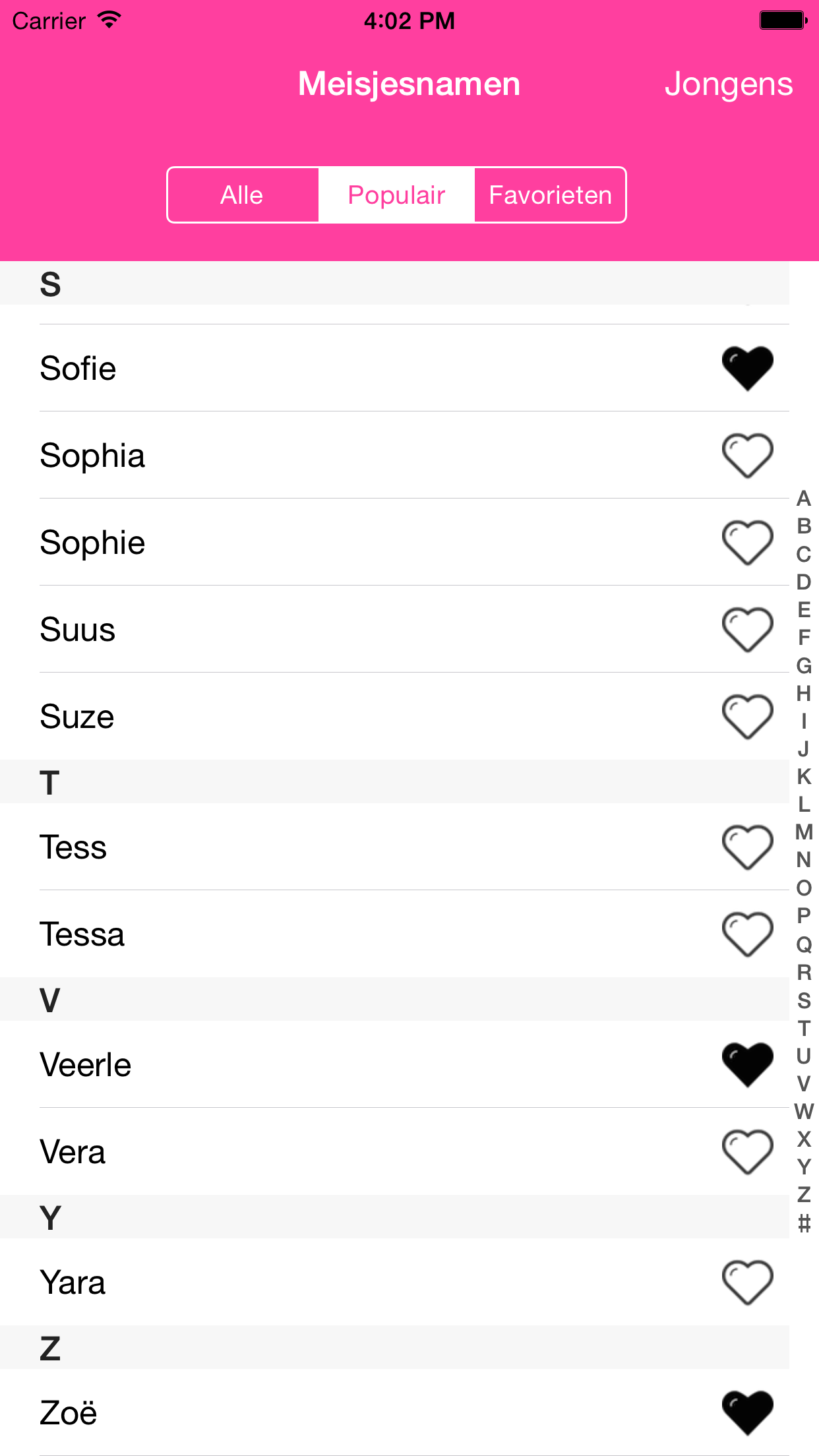Switch to Jongens names
This screenshot has height=1456, width=819.
[x=728, y=84]
